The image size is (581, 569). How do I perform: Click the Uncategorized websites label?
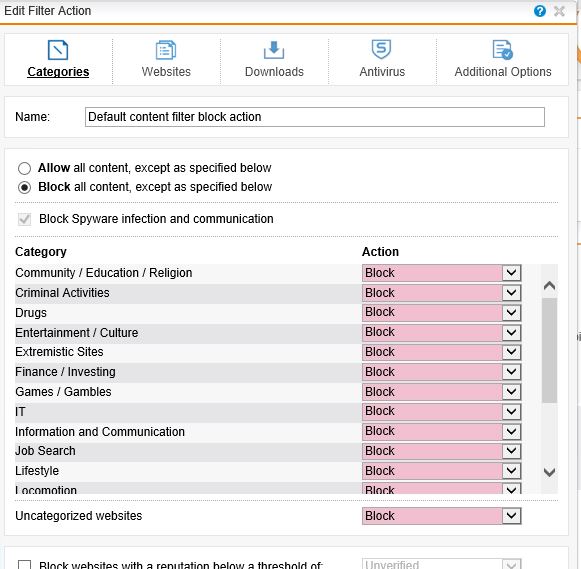(x=79, y=516)
